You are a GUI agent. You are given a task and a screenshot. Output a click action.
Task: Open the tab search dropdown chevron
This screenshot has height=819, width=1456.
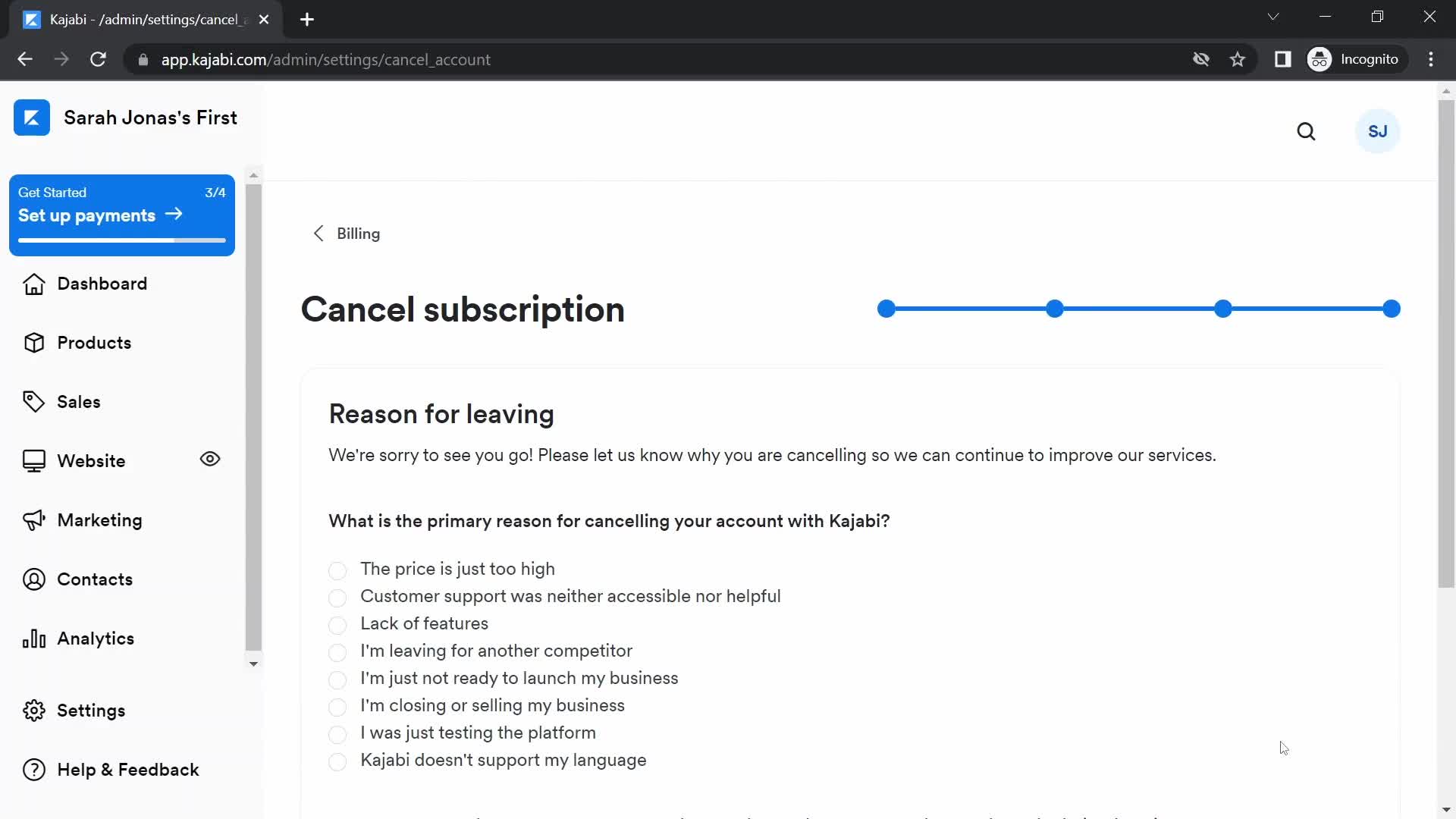[x=1273, y=17]
